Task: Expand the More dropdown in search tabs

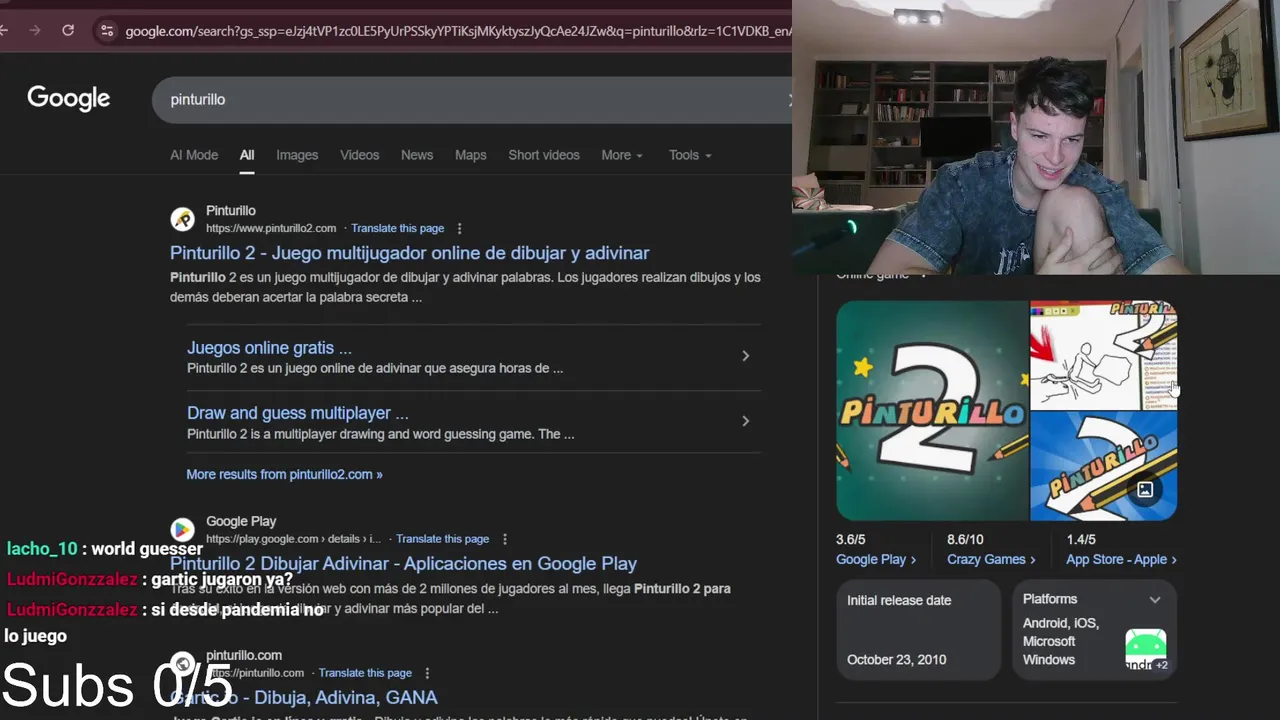Action: [x=622, y=155]
